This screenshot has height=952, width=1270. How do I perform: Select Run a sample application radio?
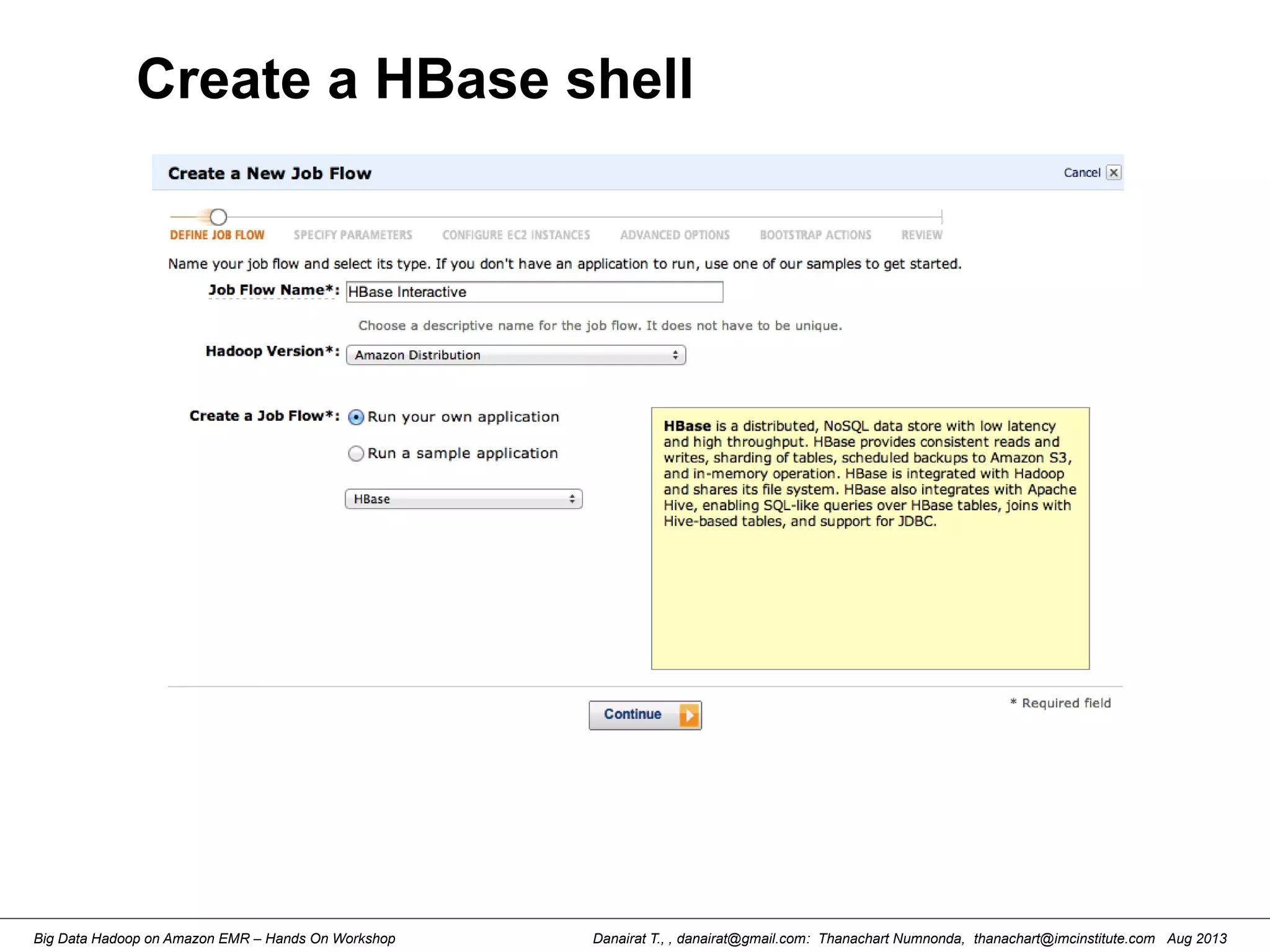point(356,454)
